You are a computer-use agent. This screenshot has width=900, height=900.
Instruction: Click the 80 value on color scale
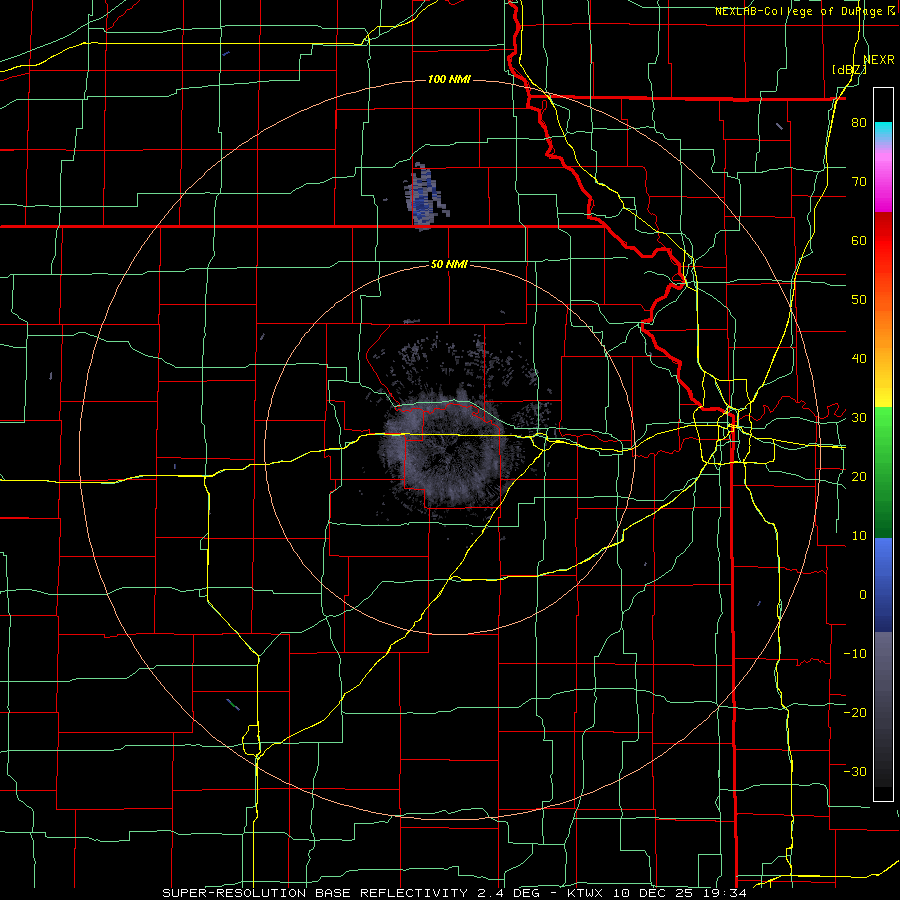click(x=859, y=123)
